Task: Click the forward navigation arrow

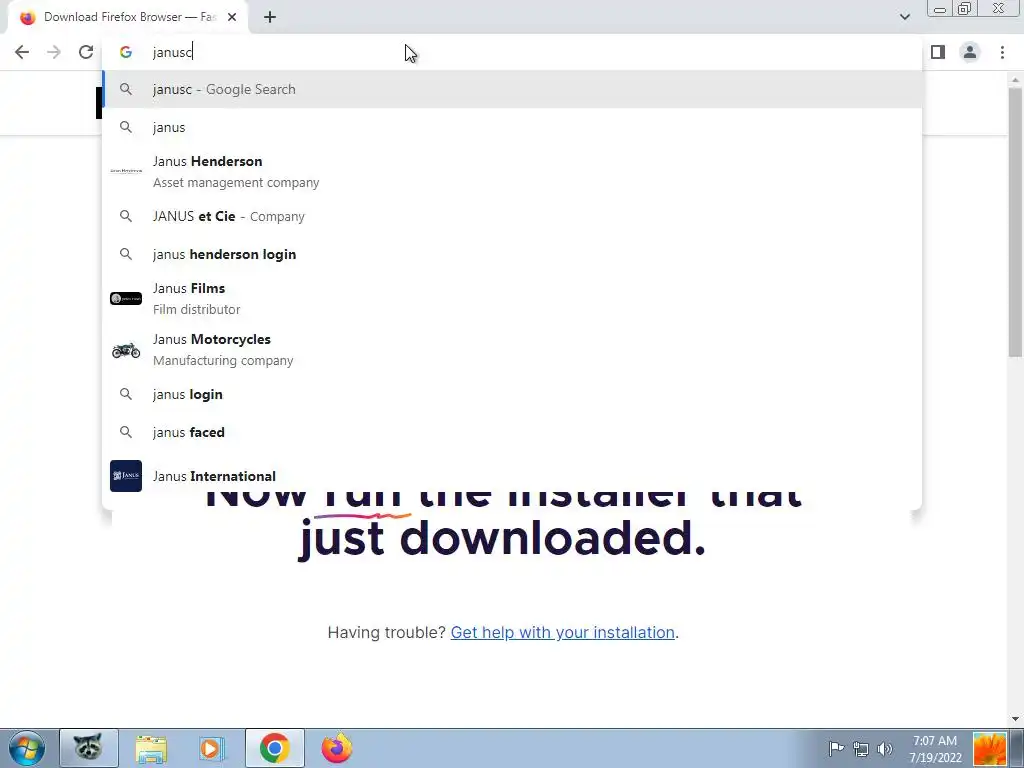Action: [x=54, y=52]
